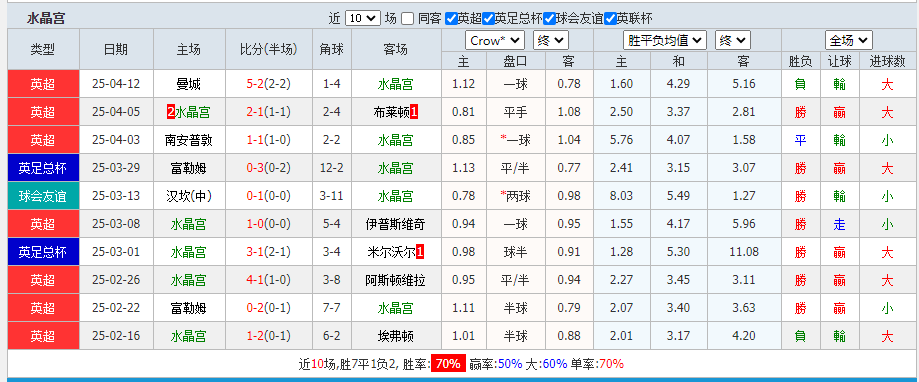Image resolution: width=919 pixels, height=382 pixels.
Task: Click 曼城 home team on 25-04-12
Action: click(189, 84)
